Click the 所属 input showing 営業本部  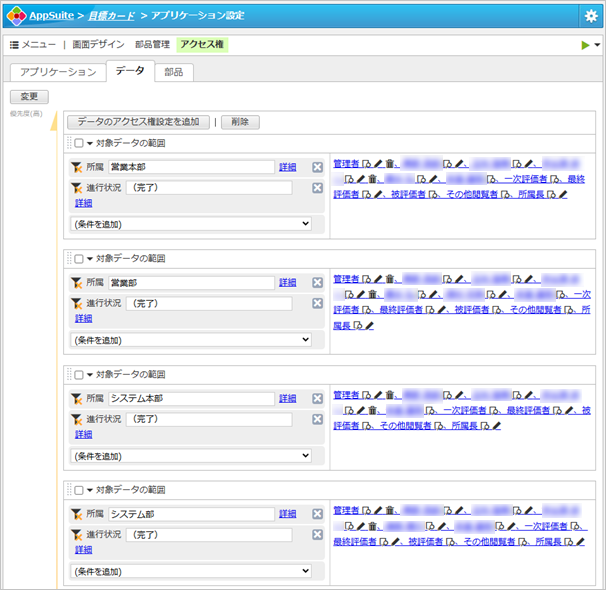(191, 167)
